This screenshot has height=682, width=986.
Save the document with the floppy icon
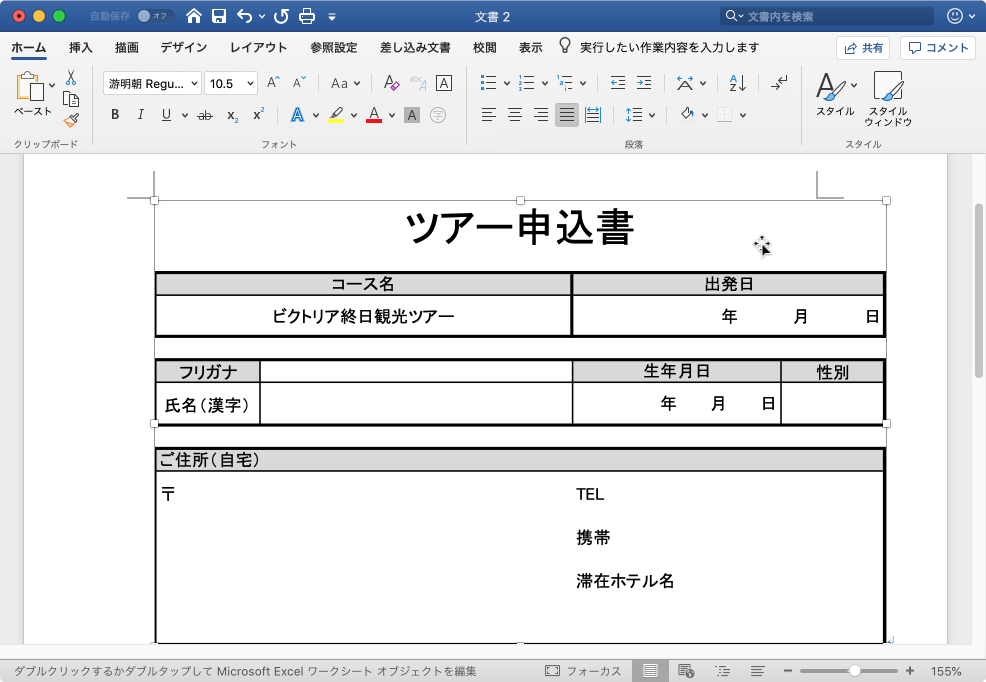click(219, 16)
